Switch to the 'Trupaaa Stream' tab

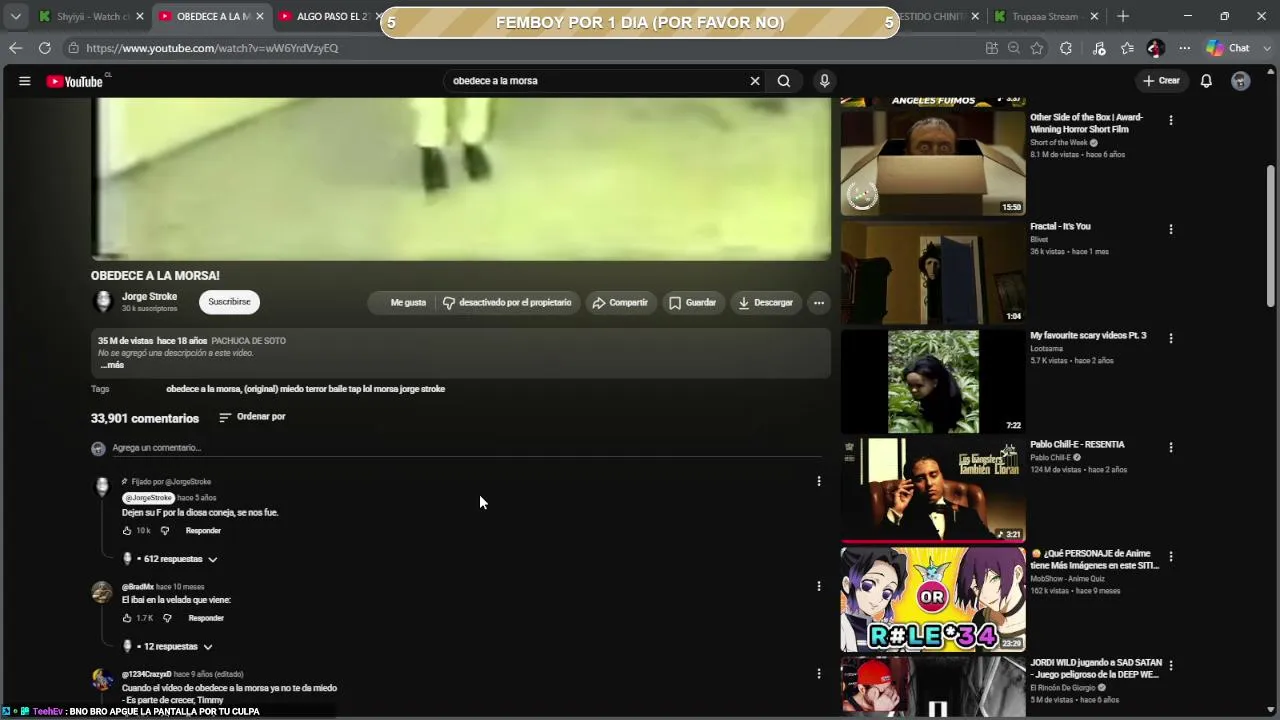[x=1045, y=16]
